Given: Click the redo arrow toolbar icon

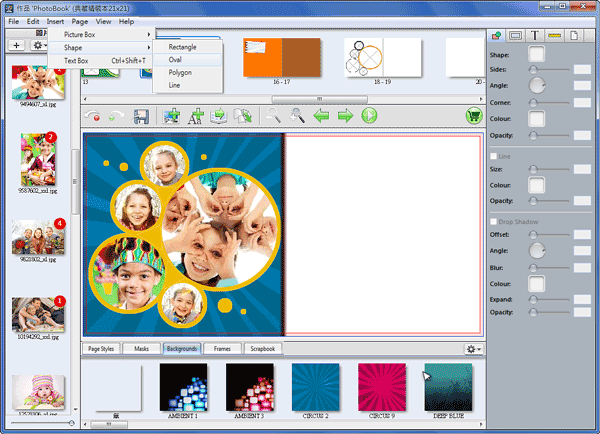Looking at the screenshot, I should point(117,116).
